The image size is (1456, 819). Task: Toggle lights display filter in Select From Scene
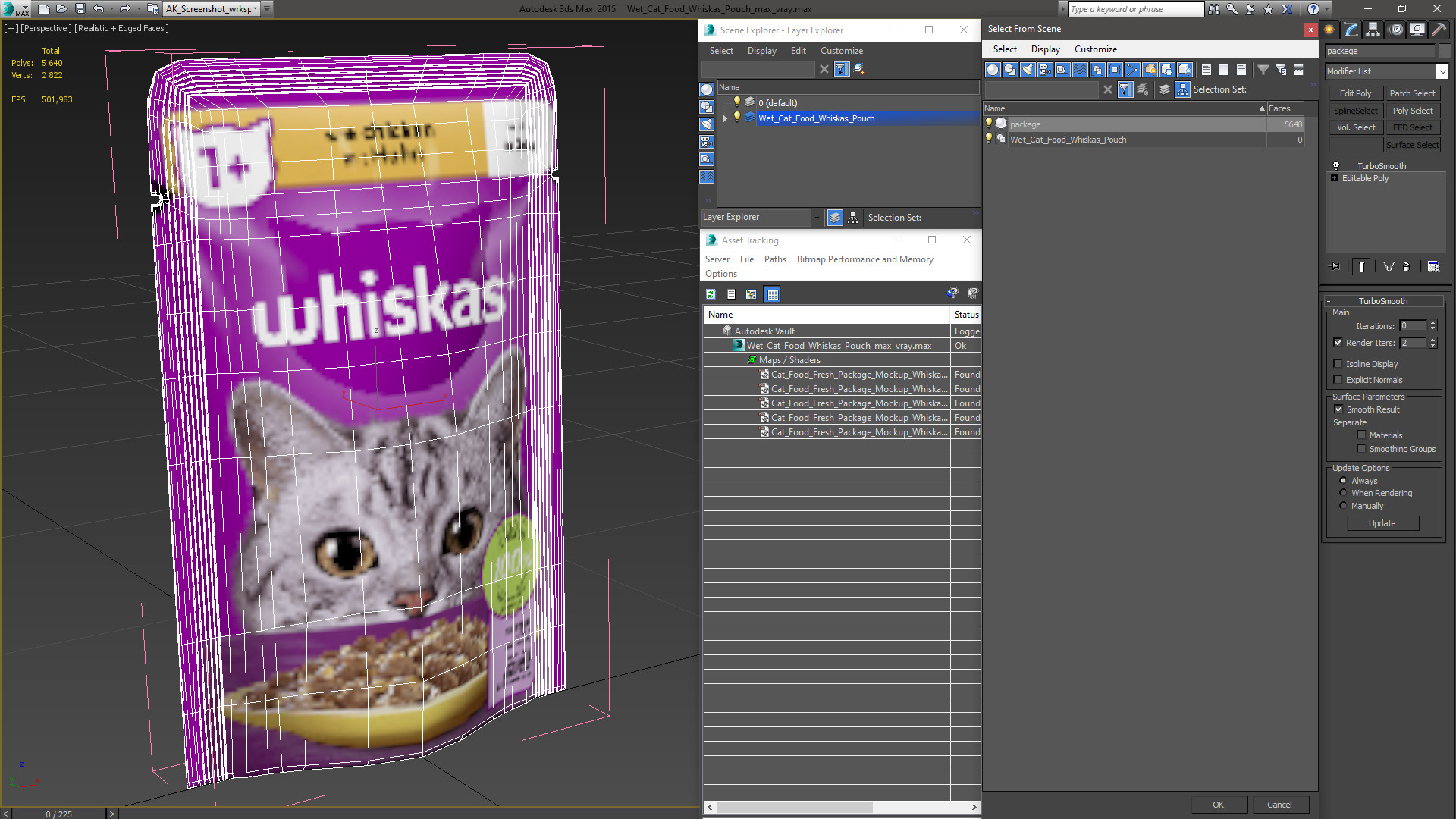(1028, 70)
